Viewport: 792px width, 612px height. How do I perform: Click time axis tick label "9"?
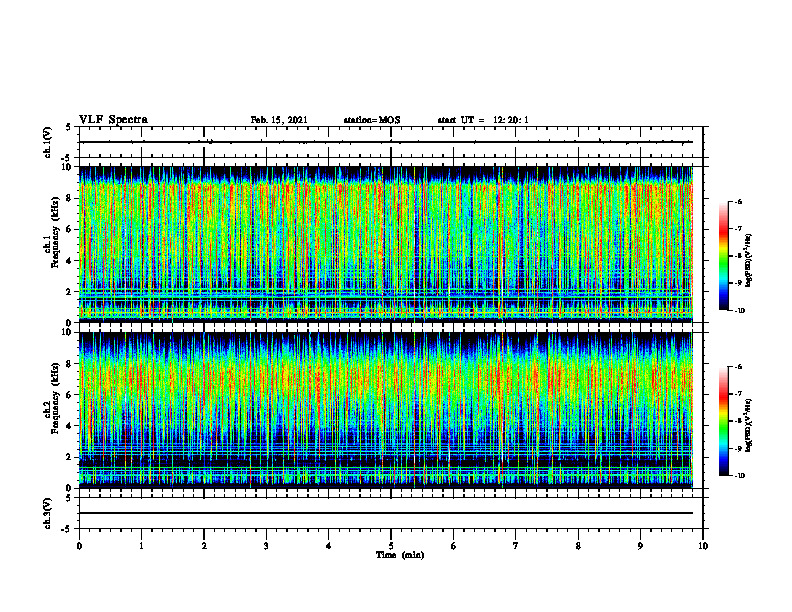(x=640, y=546)
